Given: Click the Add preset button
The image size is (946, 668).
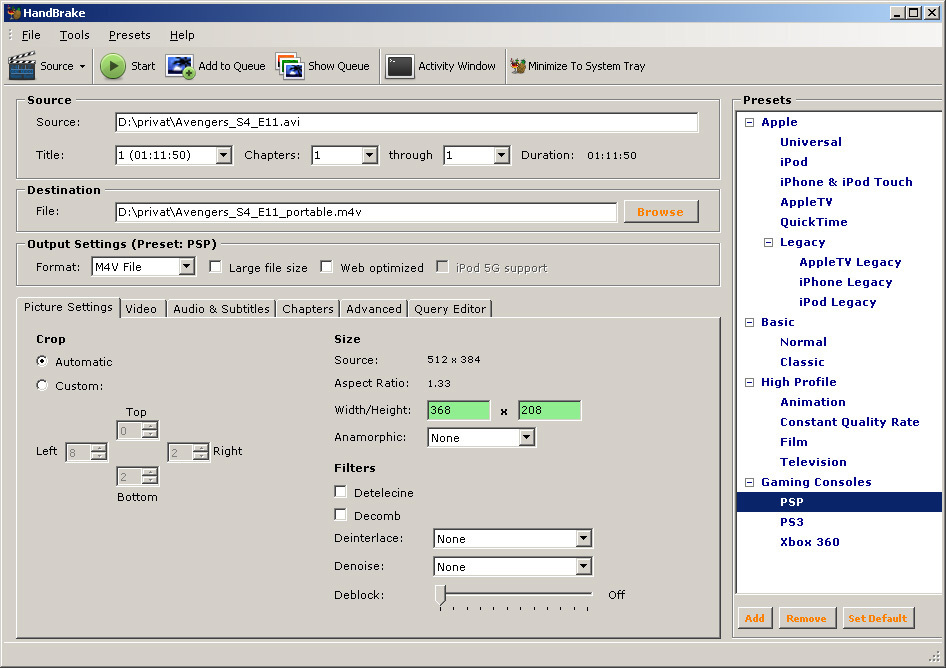Looking at the screenshot, I should 754,618.
